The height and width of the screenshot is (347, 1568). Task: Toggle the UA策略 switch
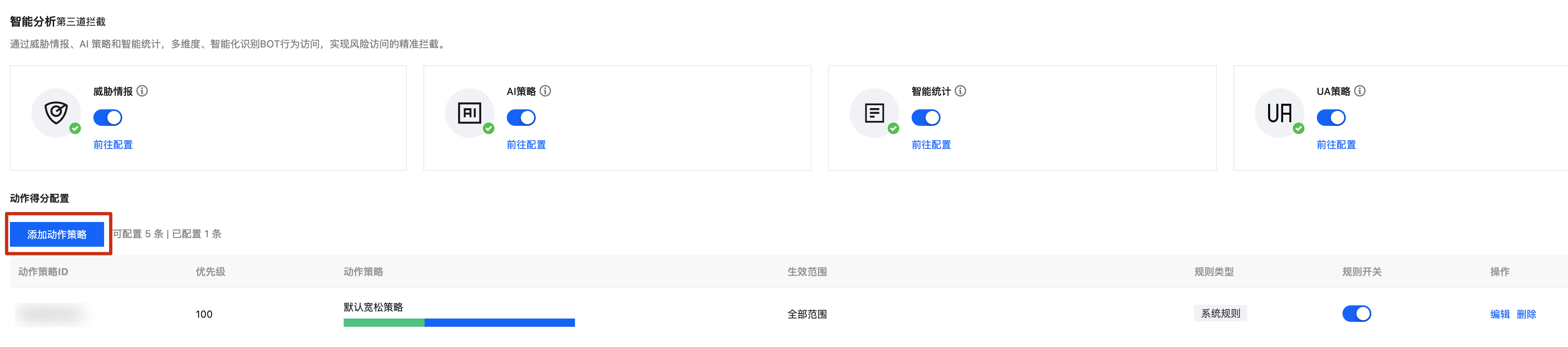[x=1331, y=117]
